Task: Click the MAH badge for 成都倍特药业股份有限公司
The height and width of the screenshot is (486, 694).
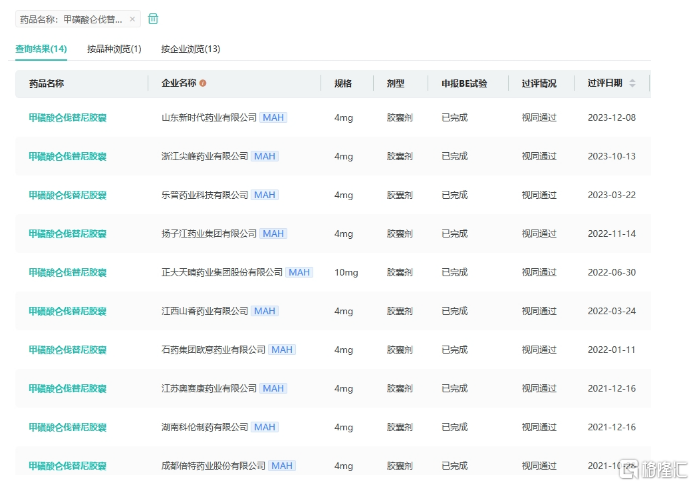Action: click(282, 466)
